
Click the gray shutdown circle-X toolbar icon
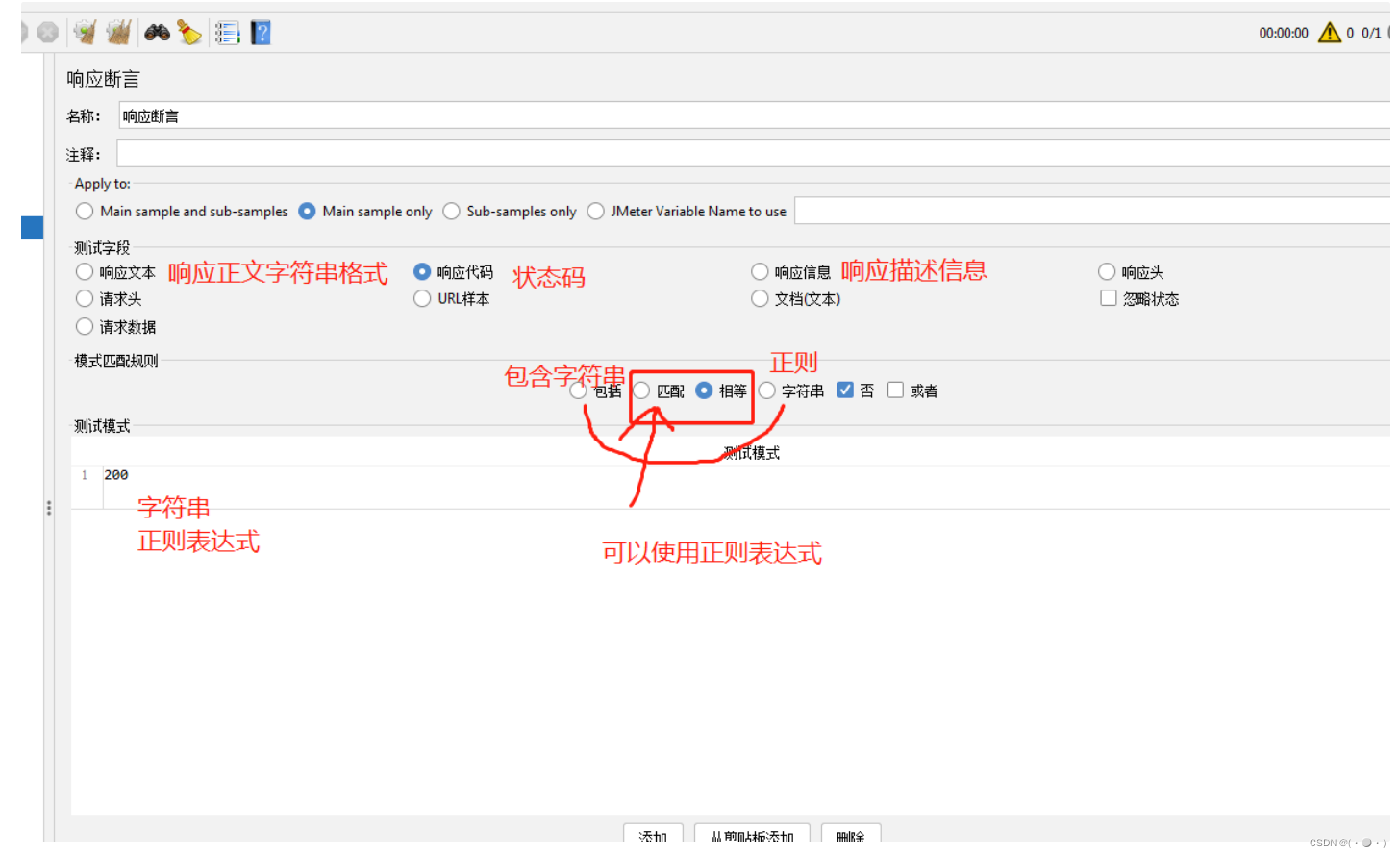click(x=48, y=33)
